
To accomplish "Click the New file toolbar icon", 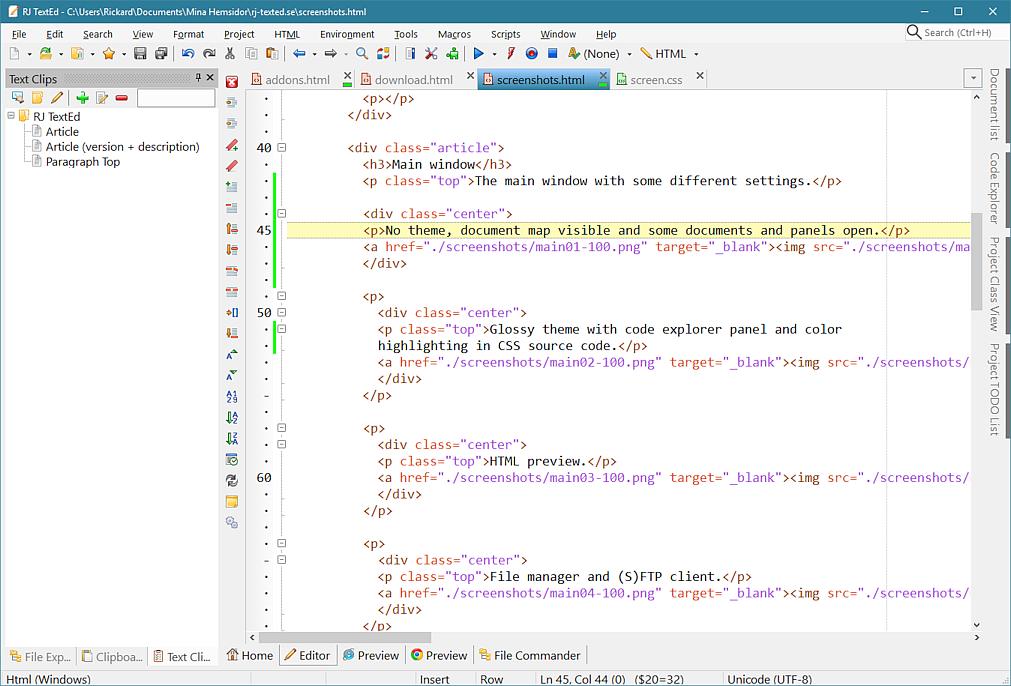I will point(14,54).
